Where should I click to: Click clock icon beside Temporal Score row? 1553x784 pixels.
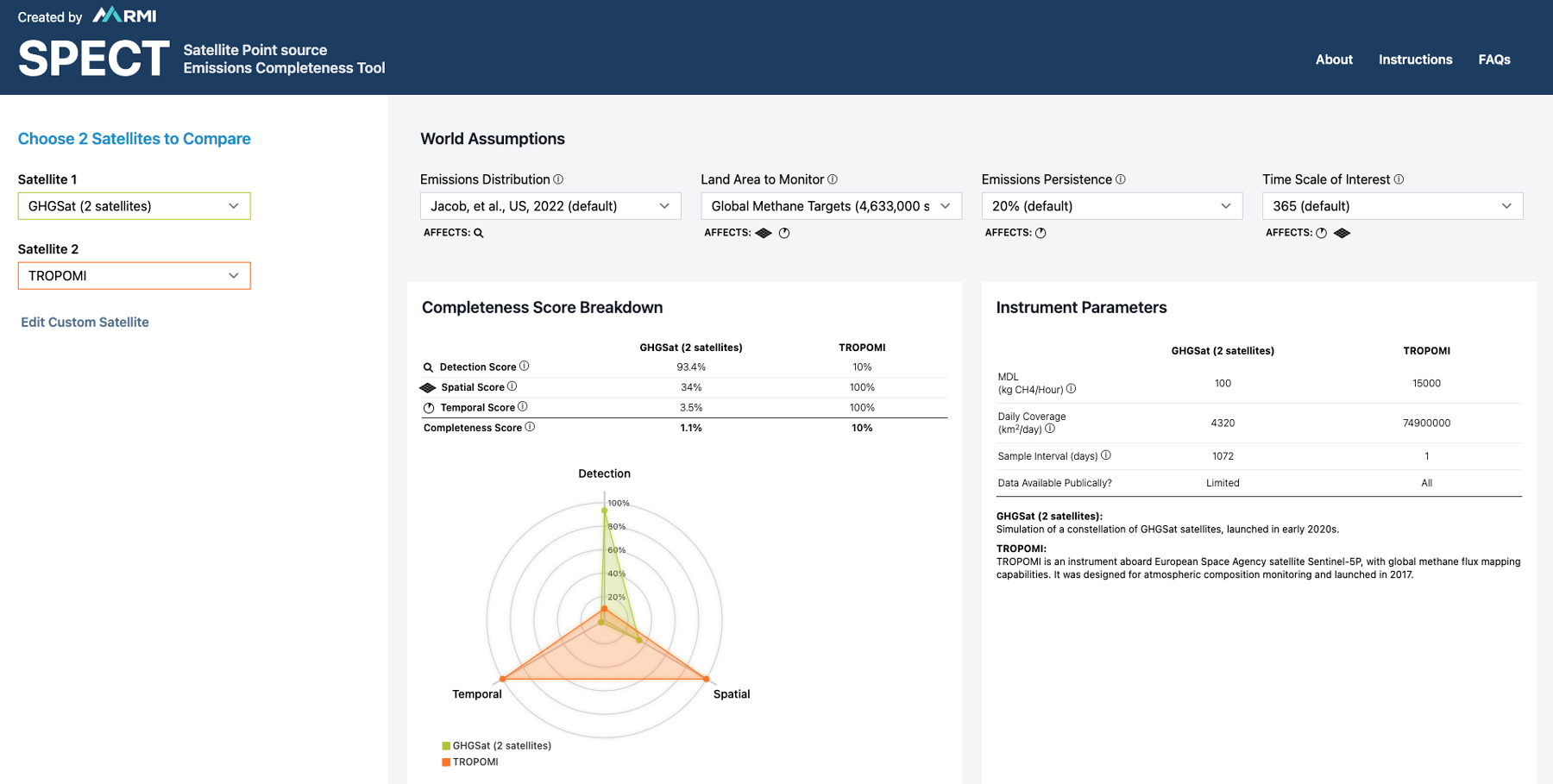pyautogui.click(x=429, y=408)
